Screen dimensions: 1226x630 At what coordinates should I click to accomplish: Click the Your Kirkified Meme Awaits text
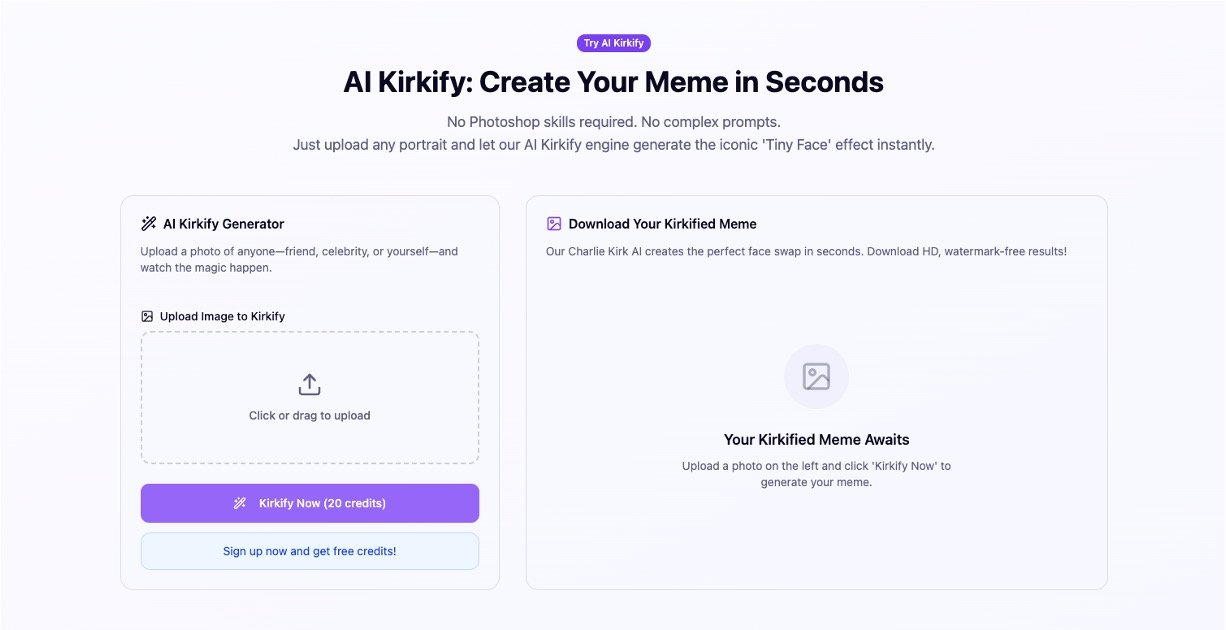coord(816,440)
